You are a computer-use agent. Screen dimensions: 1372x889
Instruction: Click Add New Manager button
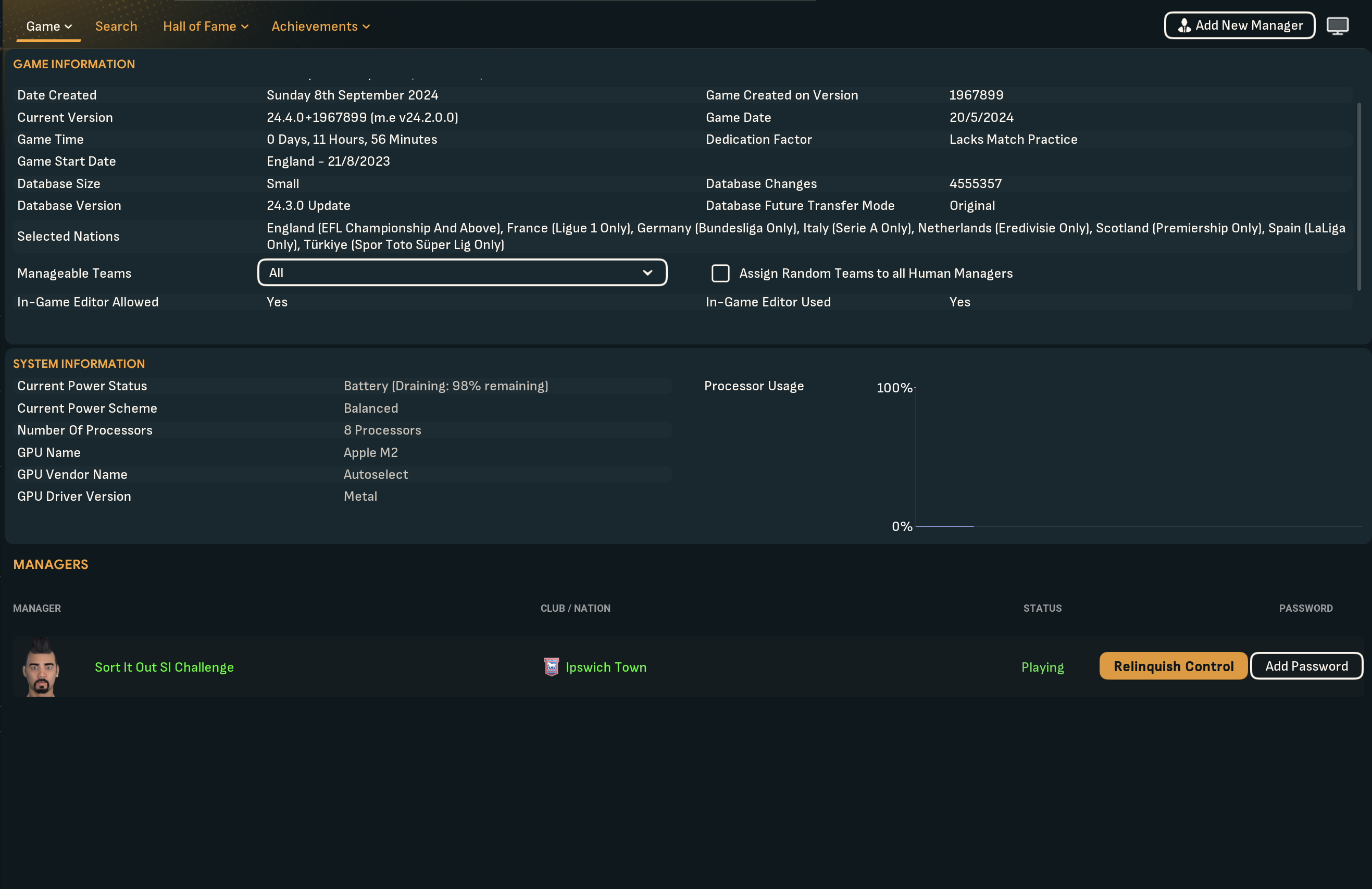click(1239, 26)
